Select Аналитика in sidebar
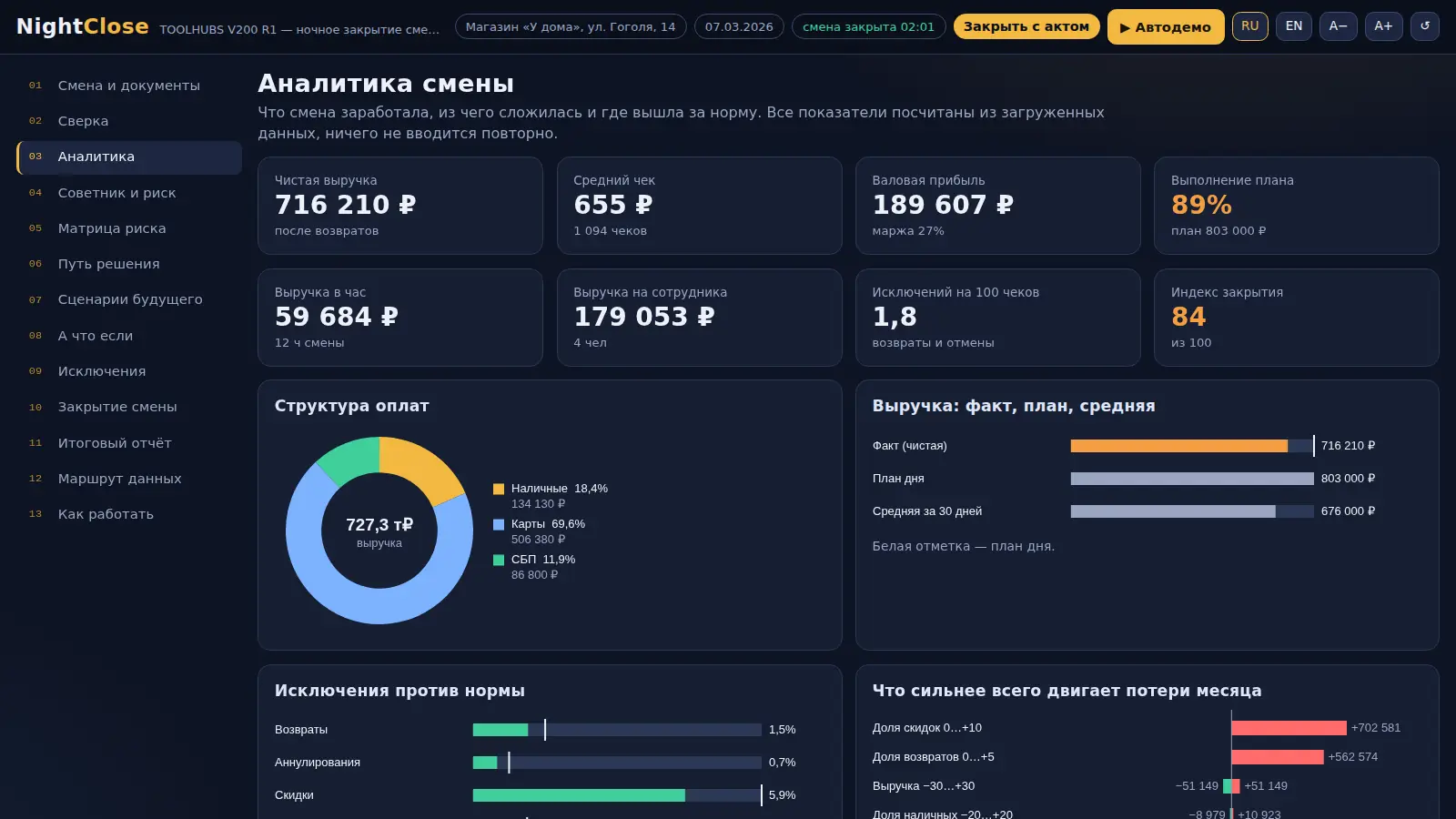 coord(129,157)
